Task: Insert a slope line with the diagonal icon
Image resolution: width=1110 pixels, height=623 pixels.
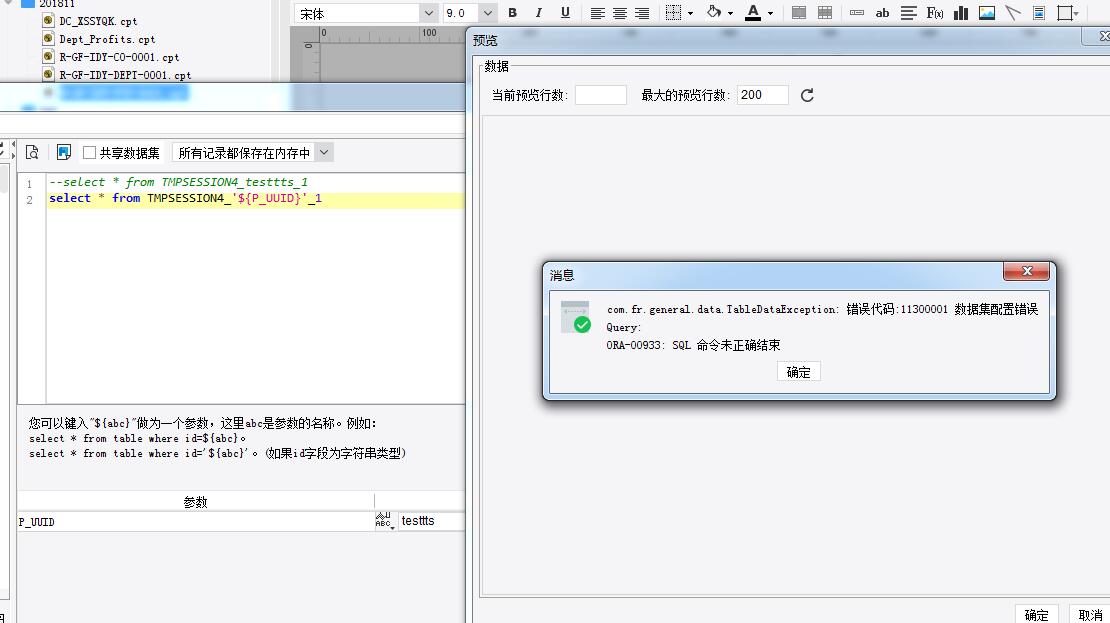Action: click(x=1013, y=13)
